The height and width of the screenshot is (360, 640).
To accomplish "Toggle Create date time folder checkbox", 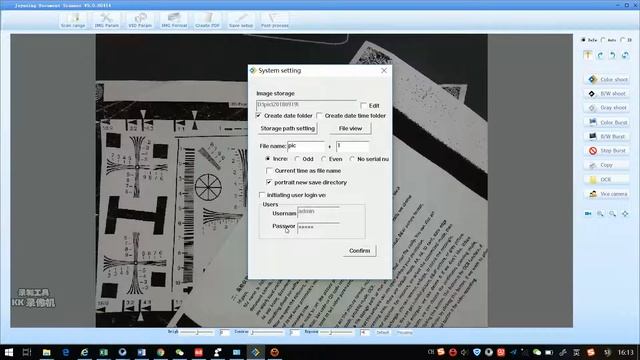I will [320, 116].
